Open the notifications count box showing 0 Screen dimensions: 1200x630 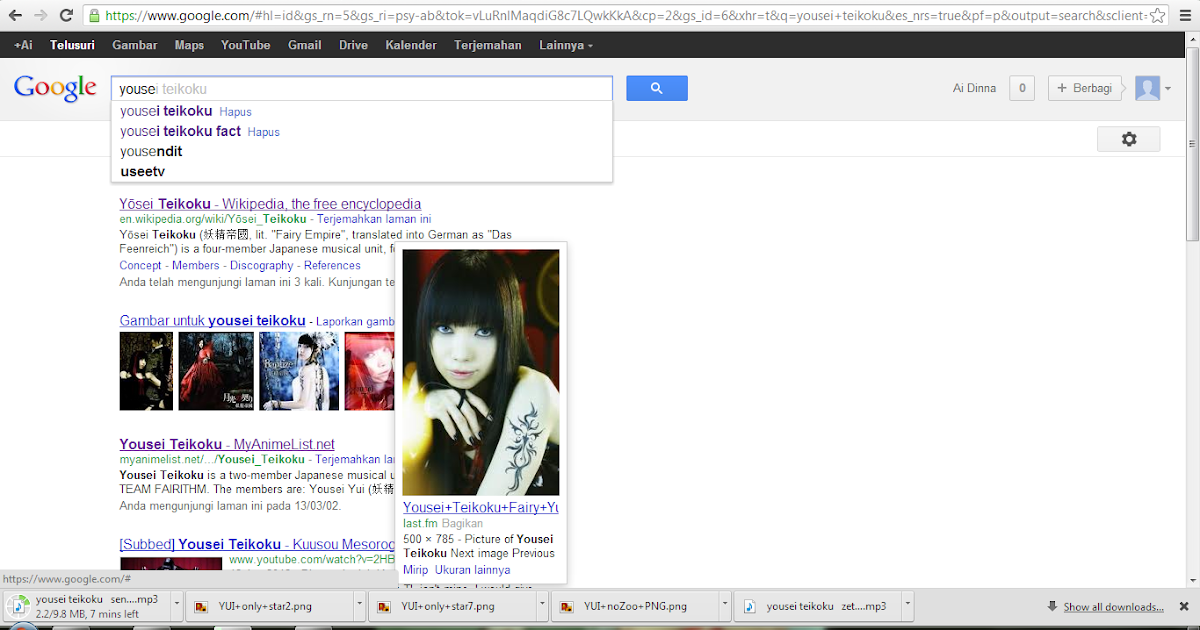[x=1021, y=88]
